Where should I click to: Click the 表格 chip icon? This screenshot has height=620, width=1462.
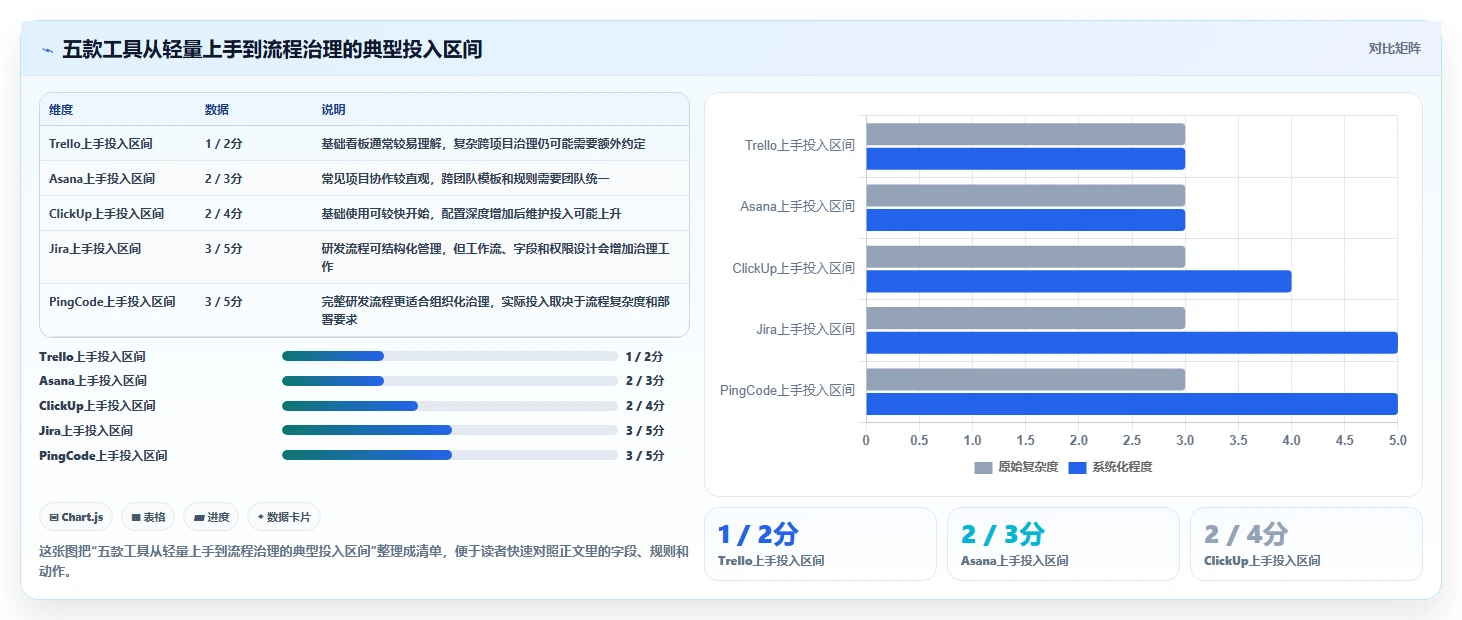coord(136,517)
